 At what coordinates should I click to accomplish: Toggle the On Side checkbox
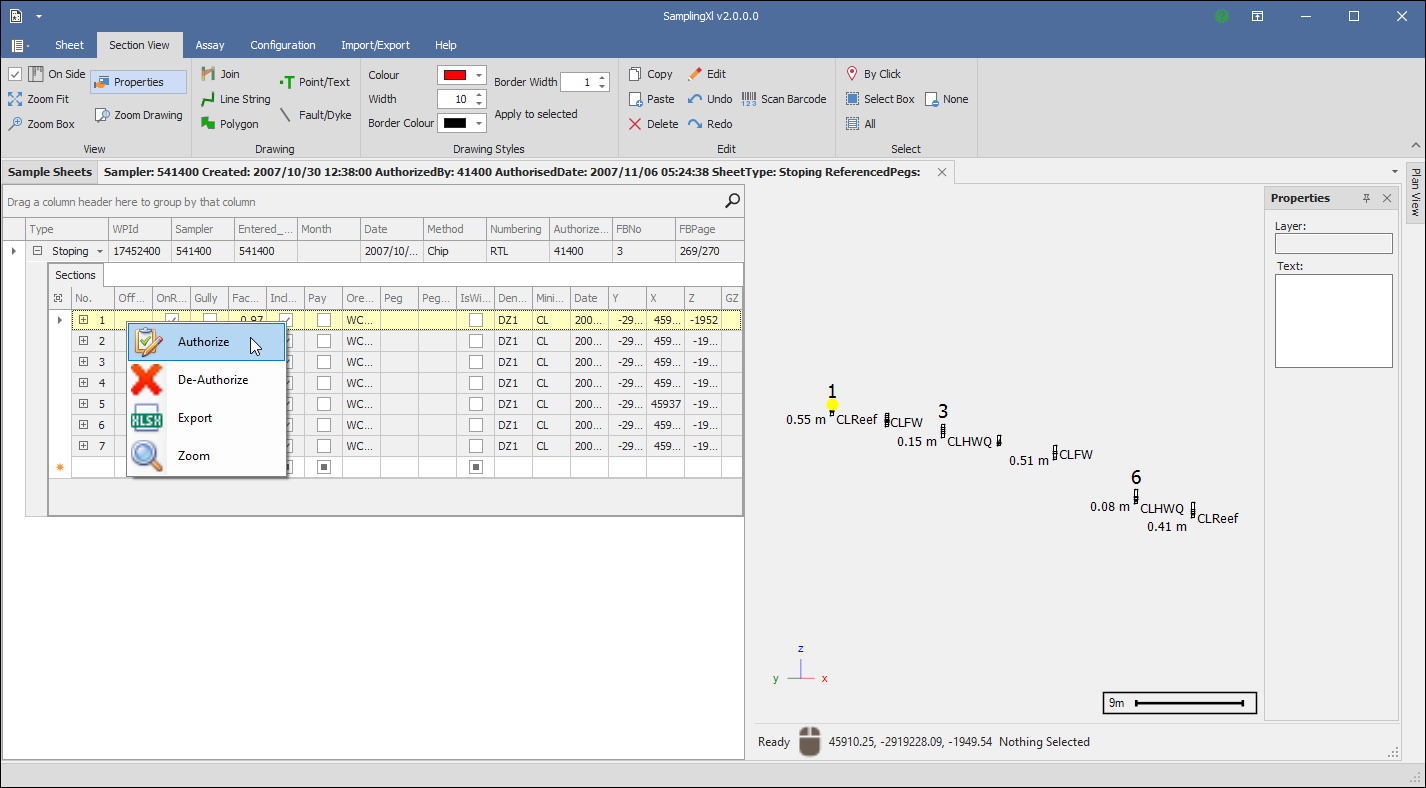[15, 74]
